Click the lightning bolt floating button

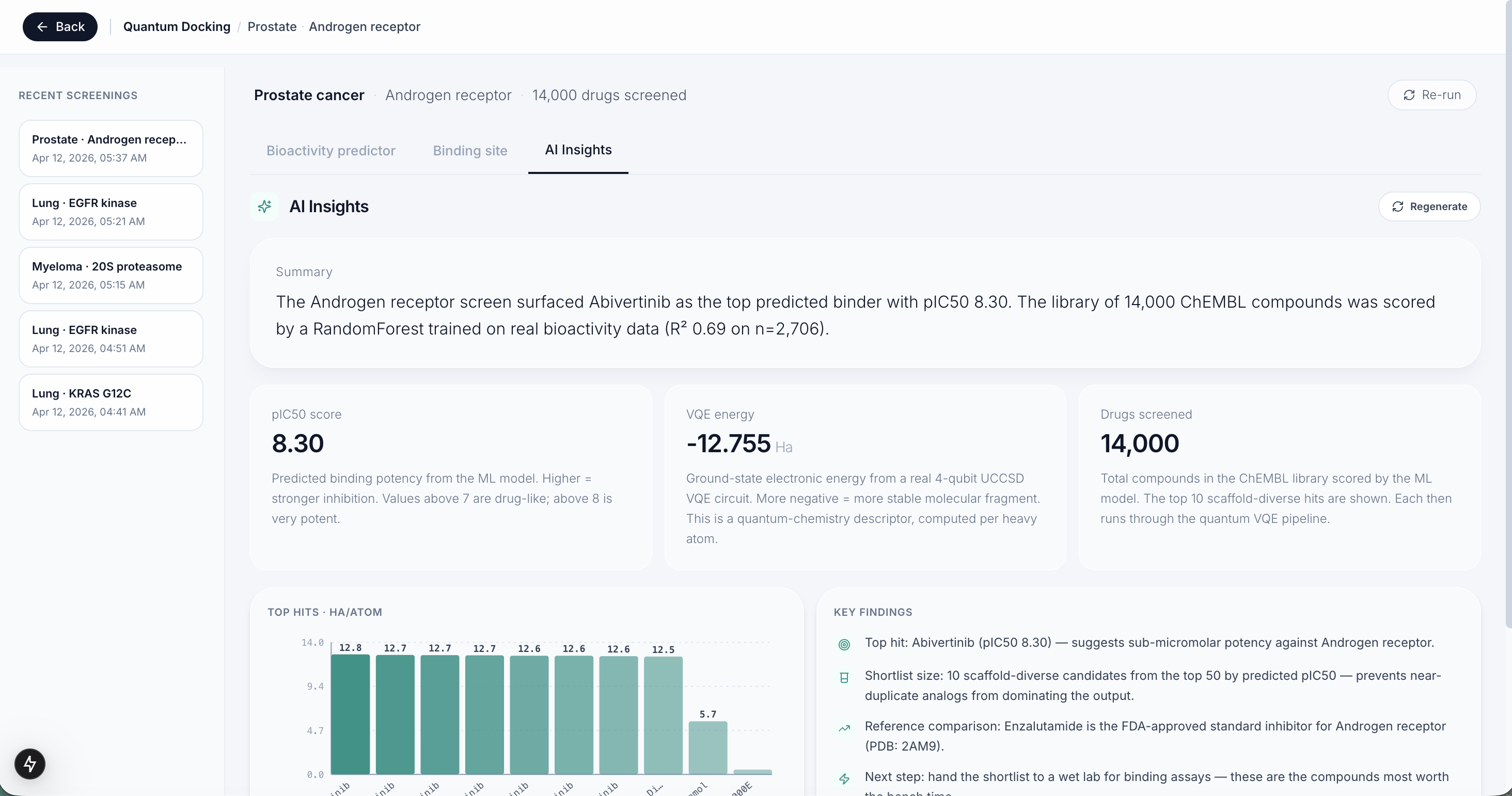click(x=30, y=764)
